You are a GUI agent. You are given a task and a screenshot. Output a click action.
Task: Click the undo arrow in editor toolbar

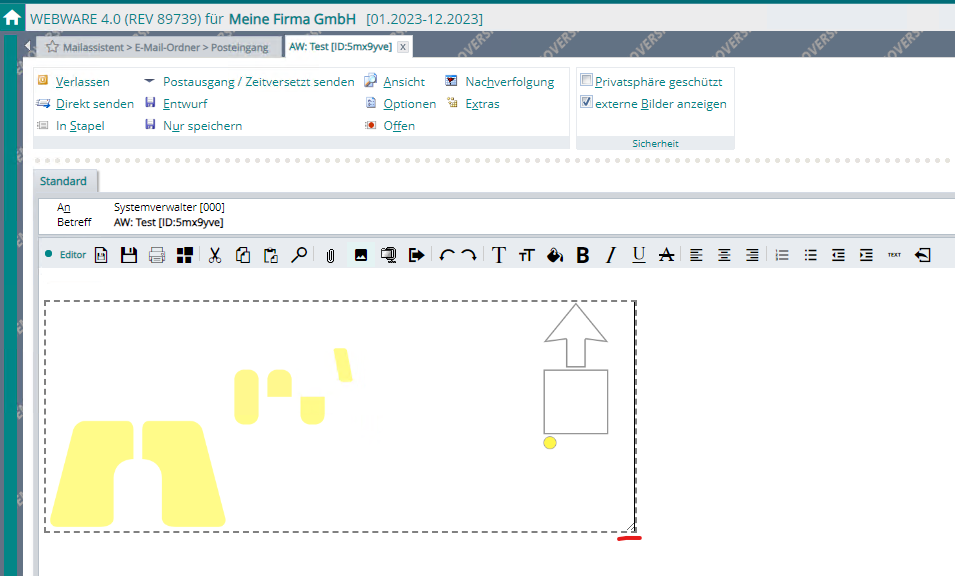[x=446, y=255]
